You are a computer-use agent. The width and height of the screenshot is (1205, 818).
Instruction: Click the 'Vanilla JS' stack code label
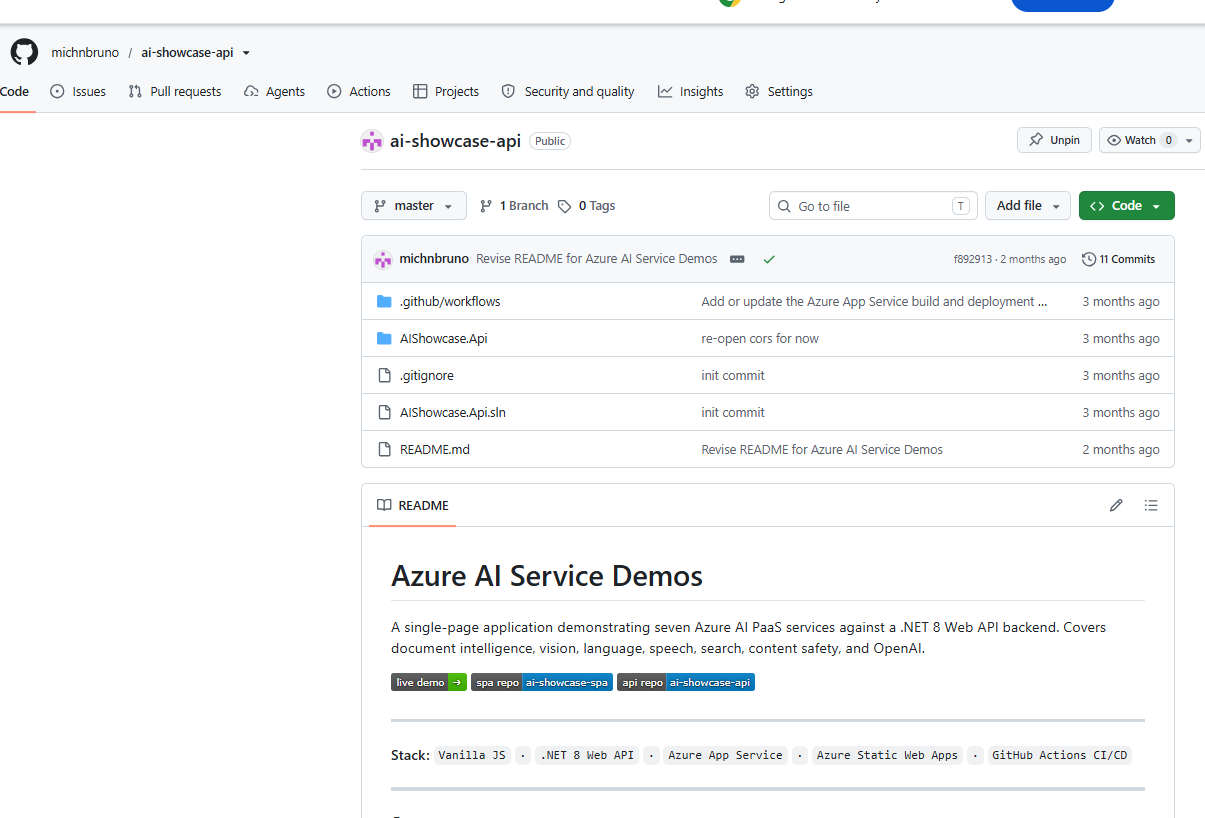click(x=472, y=755)
